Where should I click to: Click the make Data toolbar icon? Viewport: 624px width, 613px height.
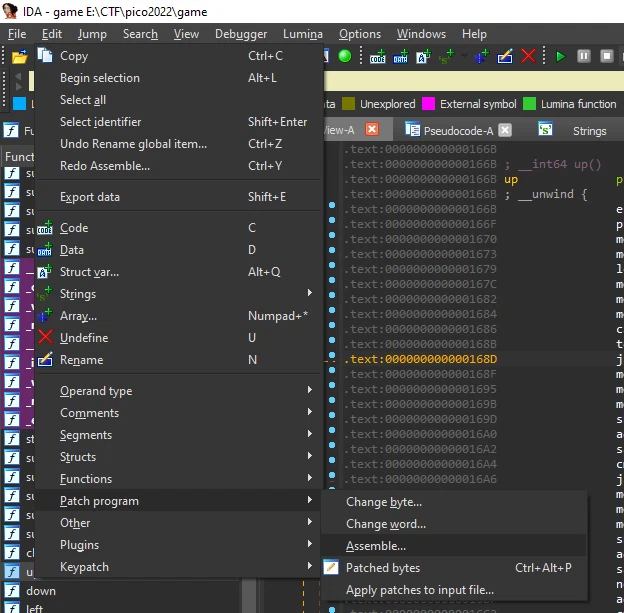click(x=400, y=57)
